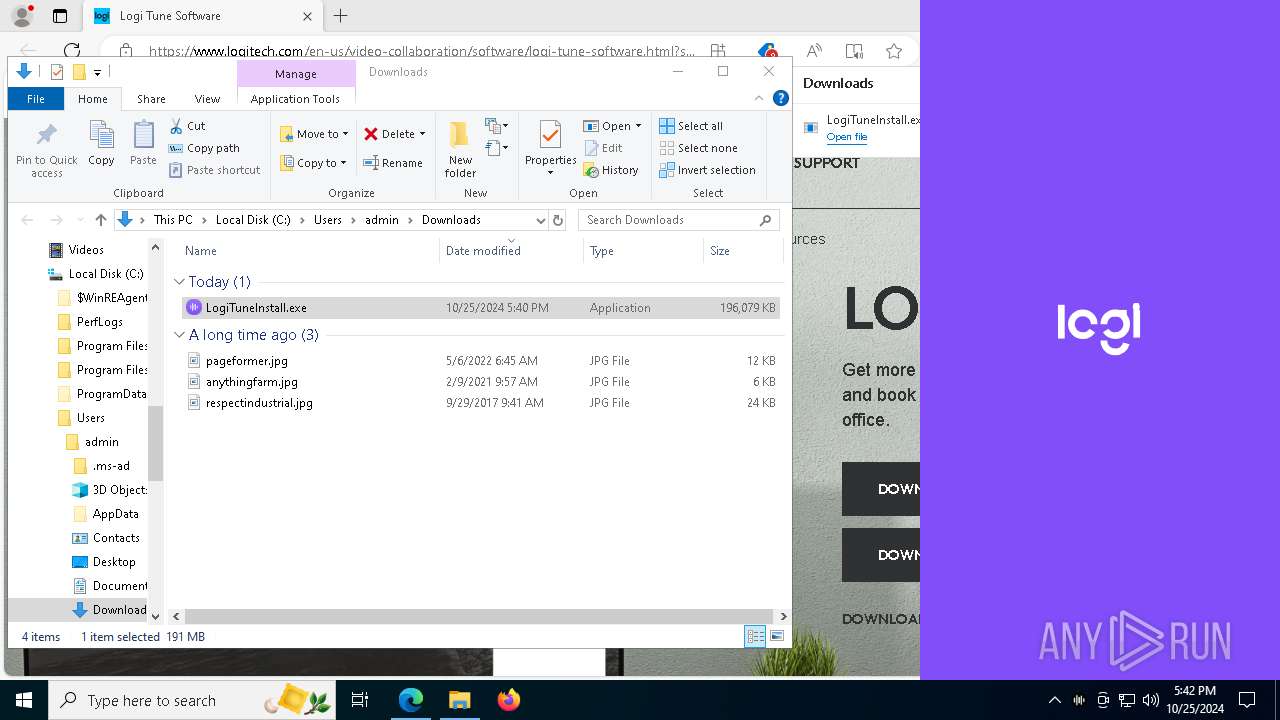The width and height of the screenshot is (1280, 720).
Task: Click the Up one level arrow
Action: point(100,220)
